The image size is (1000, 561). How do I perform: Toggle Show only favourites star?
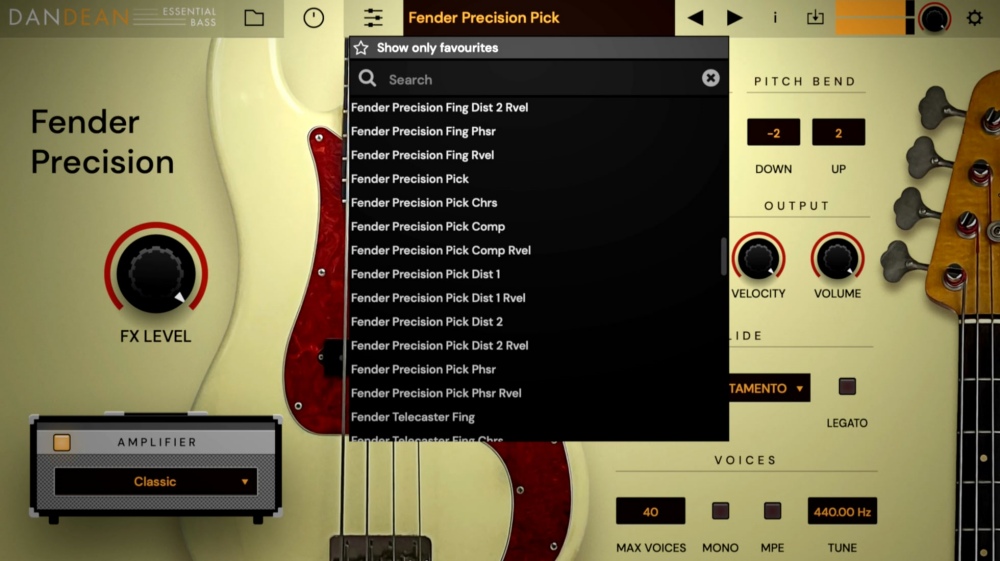pos(361,48)
